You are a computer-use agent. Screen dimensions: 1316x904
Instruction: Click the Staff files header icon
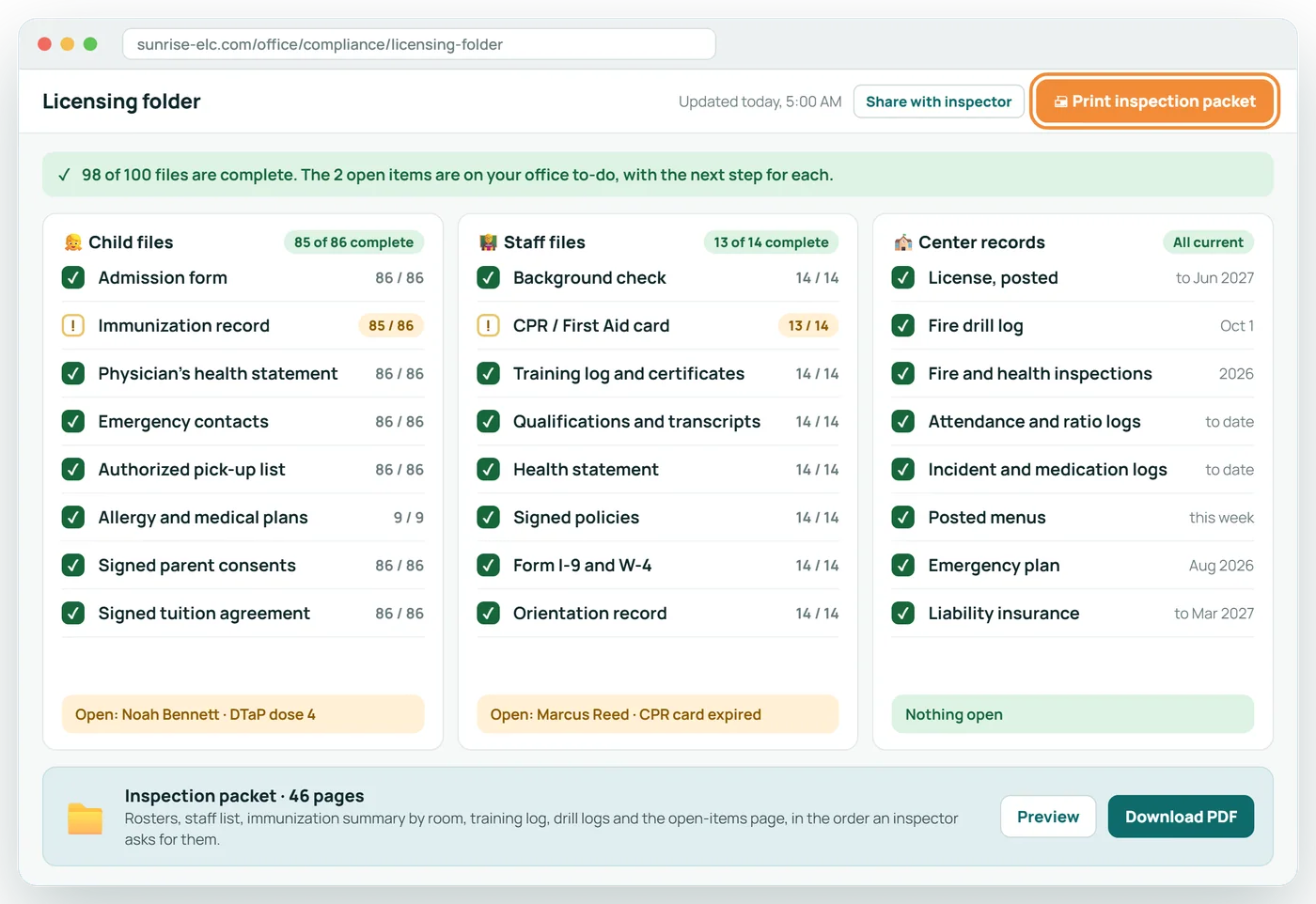488,242
